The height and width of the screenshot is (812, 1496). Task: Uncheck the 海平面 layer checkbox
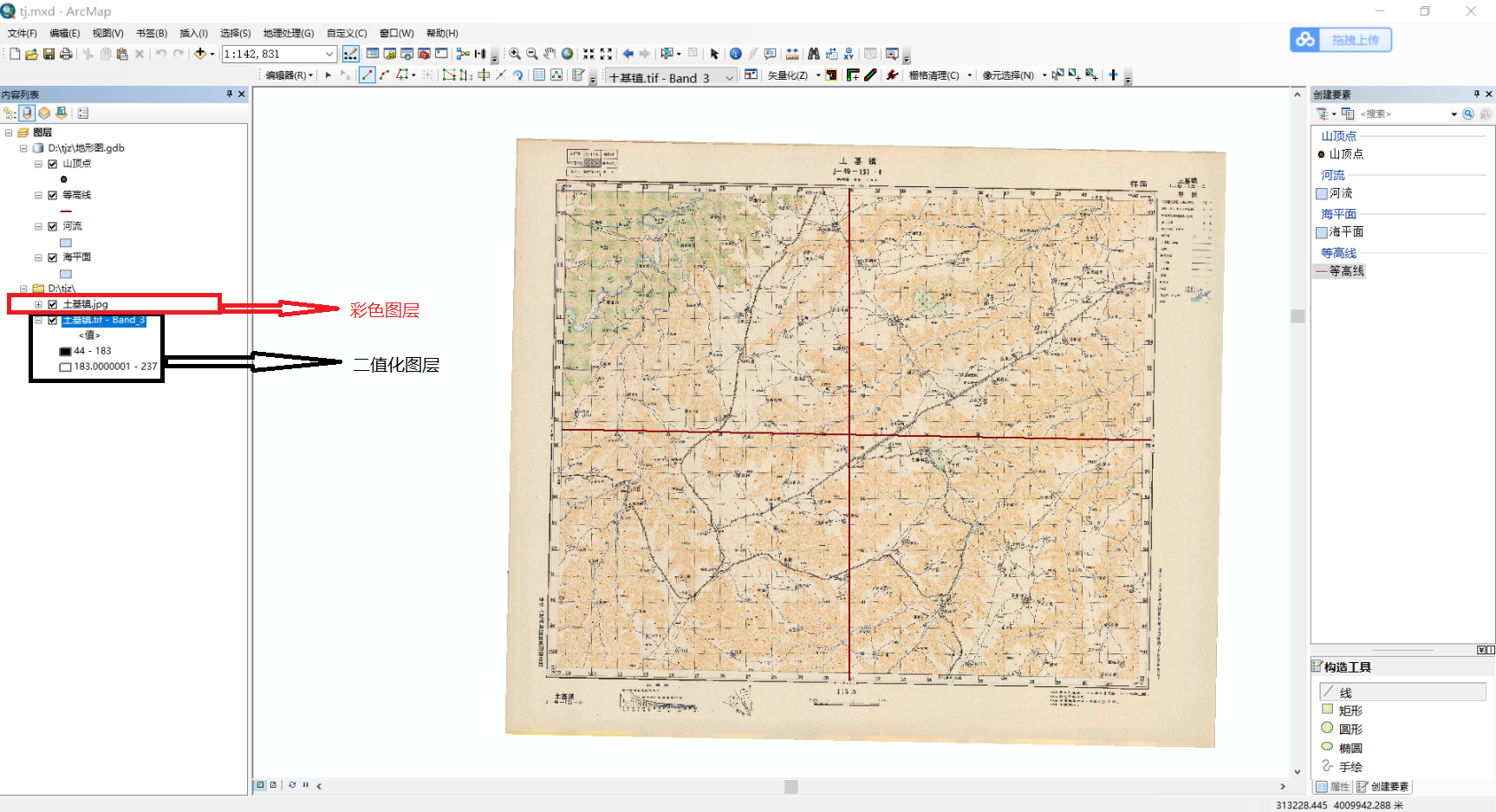[x=53, y=257]
